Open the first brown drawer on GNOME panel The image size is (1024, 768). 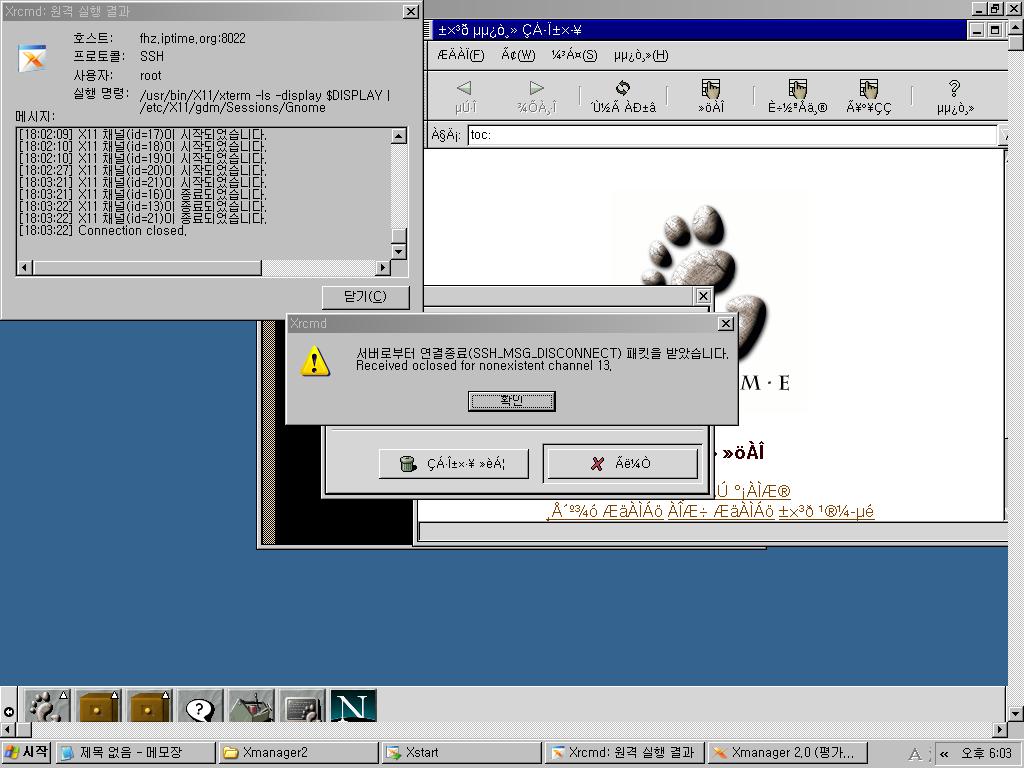click(x=98, y=706)
